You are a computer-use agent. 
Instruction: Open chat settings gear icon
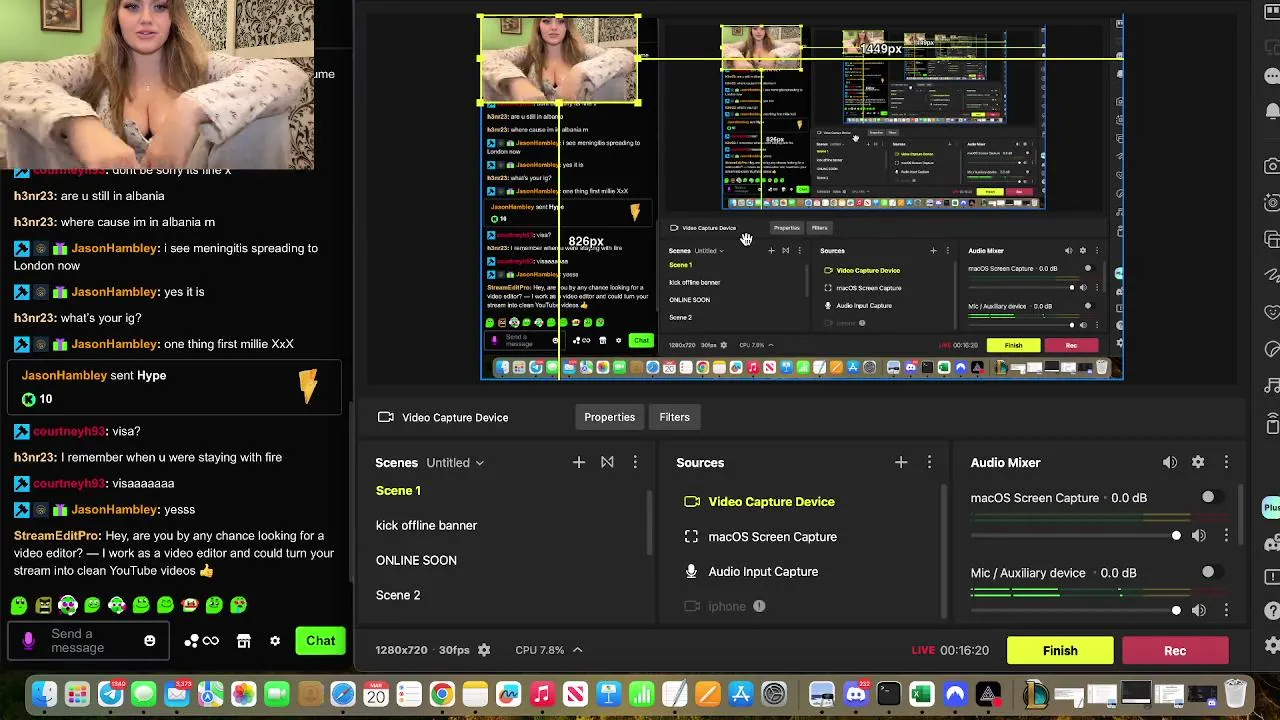(275, 641)
